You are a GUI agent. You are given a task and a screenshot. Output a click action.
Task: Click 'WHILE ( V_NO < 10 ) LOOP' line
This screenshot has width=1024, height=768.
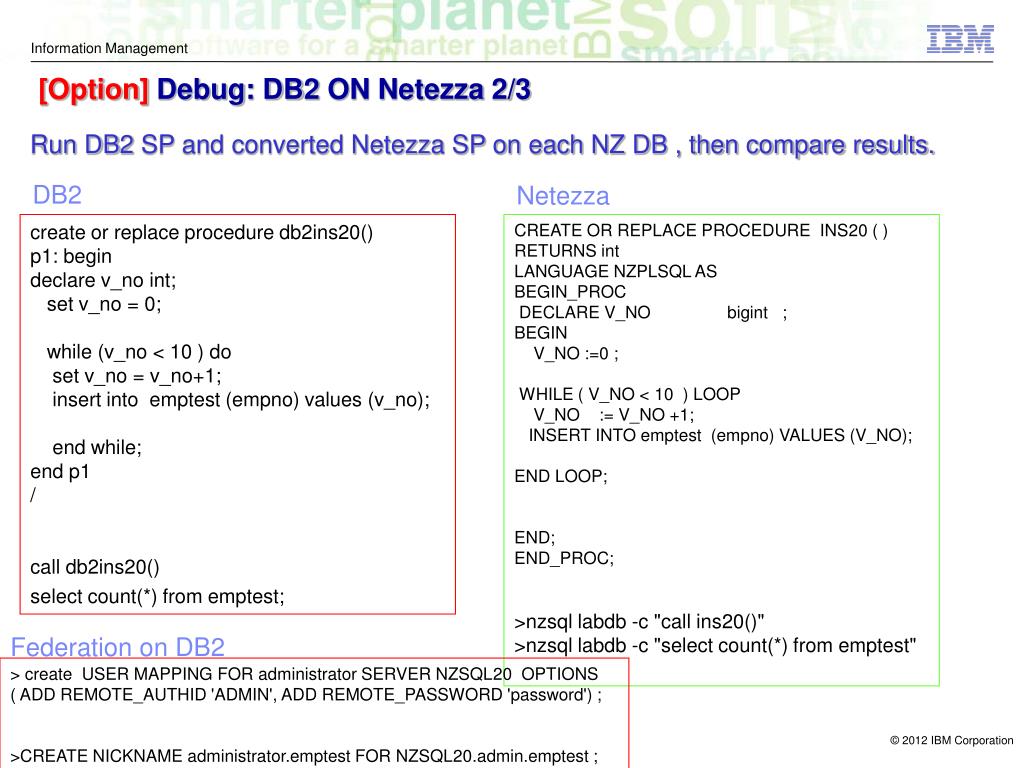[630, 394]
